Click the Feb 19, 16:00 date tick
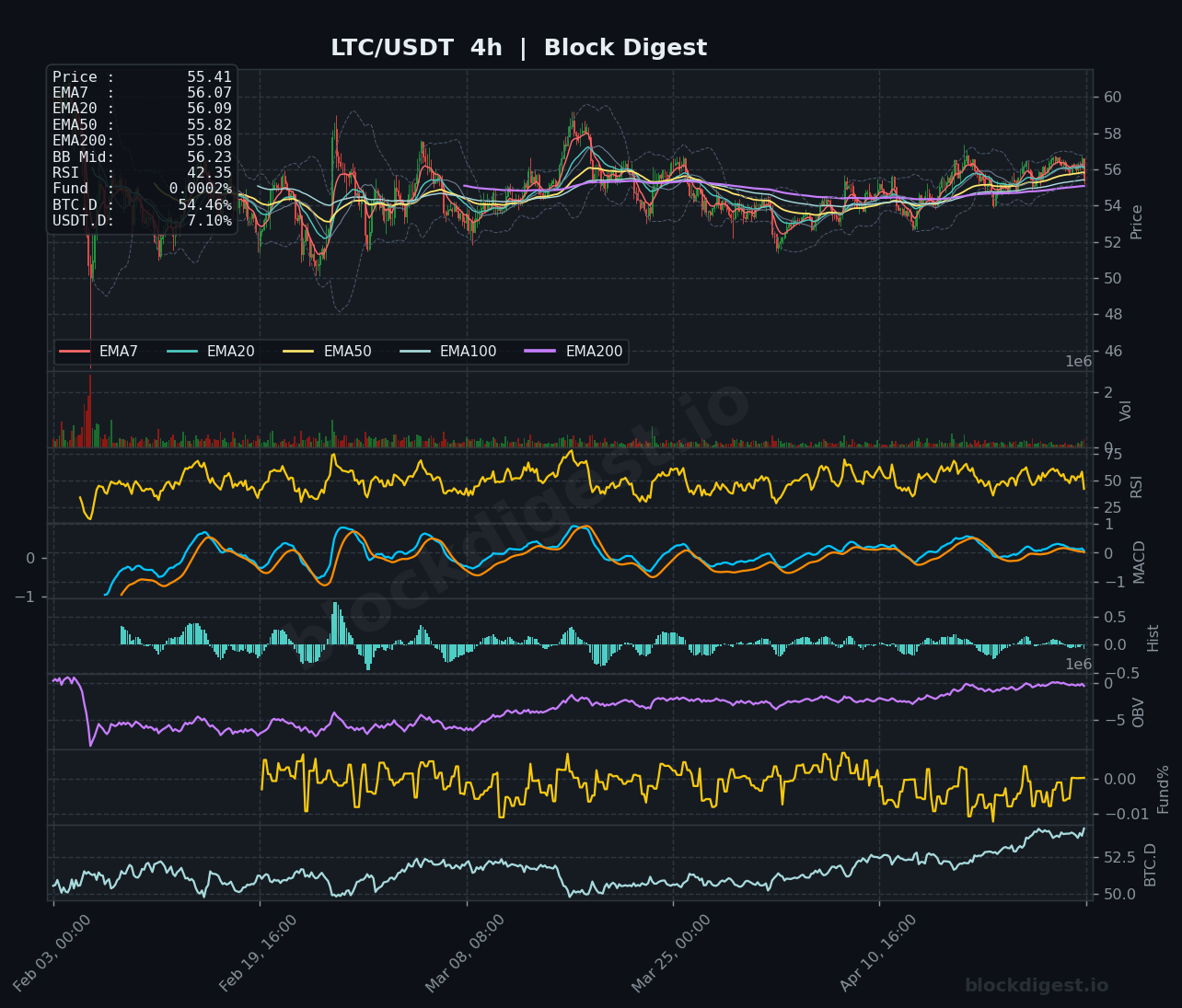 click(260, 953)
